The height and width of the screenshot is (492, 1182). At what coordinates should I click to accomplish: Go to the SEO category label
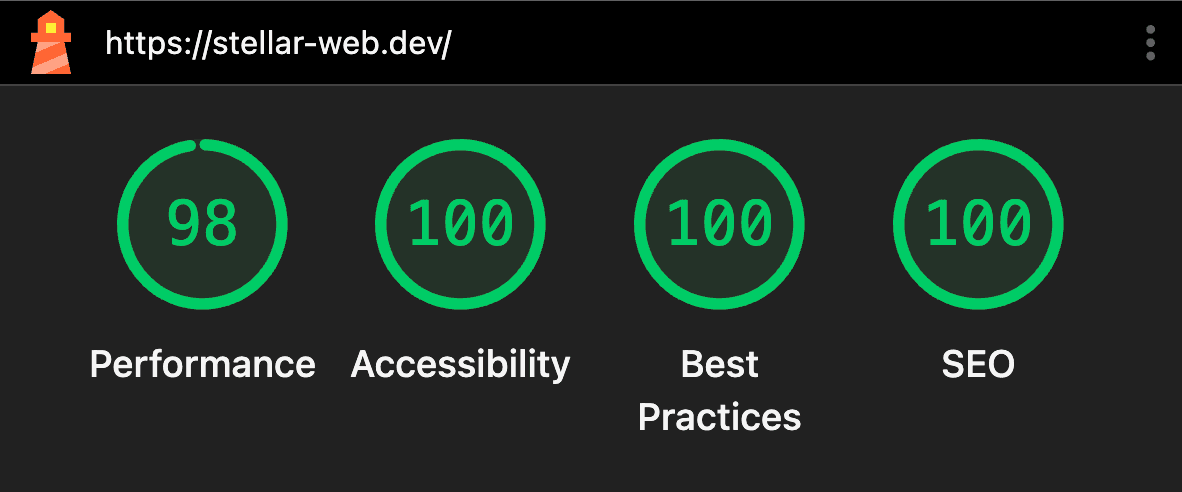click(x=978, y=364)
